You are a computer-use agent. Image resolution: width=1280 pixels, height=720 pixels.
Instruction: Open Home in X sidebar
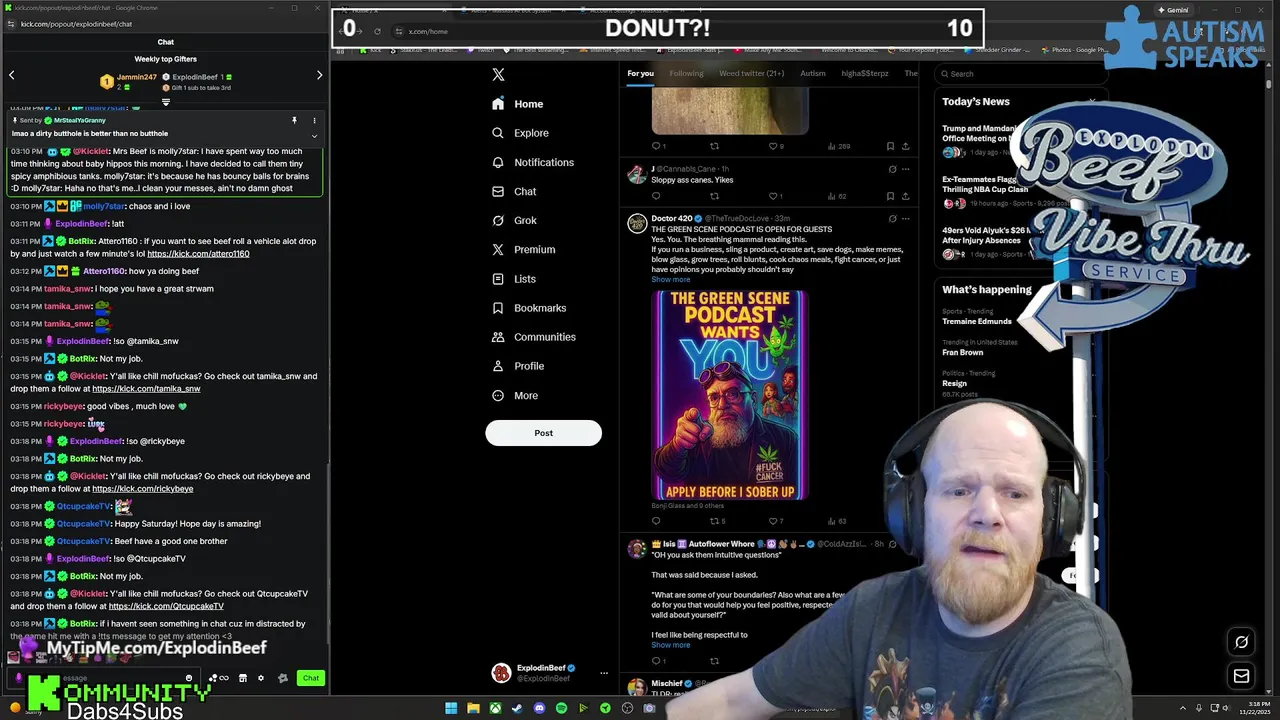[518, 104]
